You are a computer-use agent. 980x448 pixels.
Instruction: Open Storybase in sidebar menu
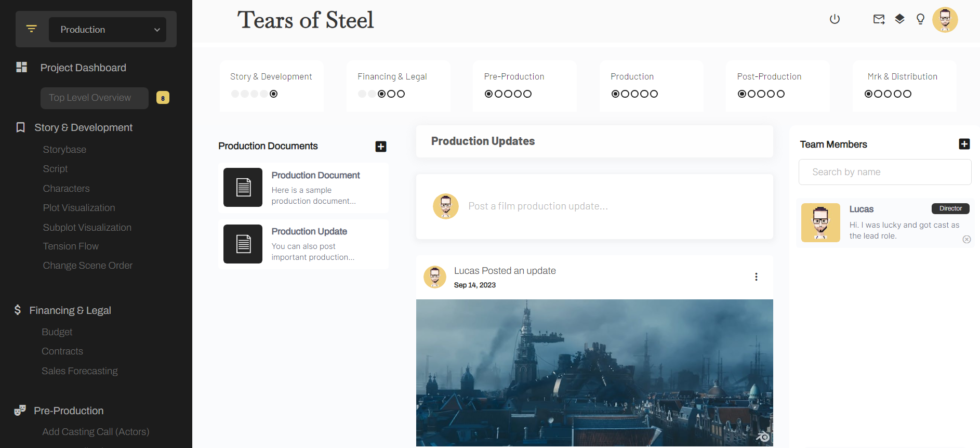pyautogui.click(x=64, y=149)
